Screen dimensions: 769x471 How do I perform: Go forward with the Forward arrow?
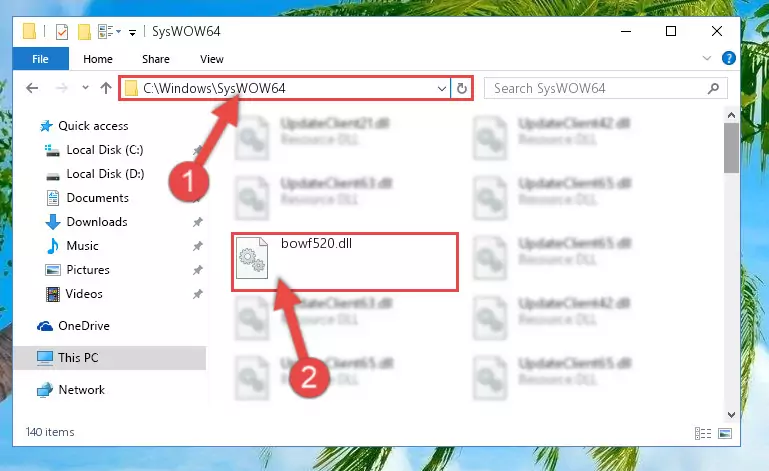pos(62,88)
